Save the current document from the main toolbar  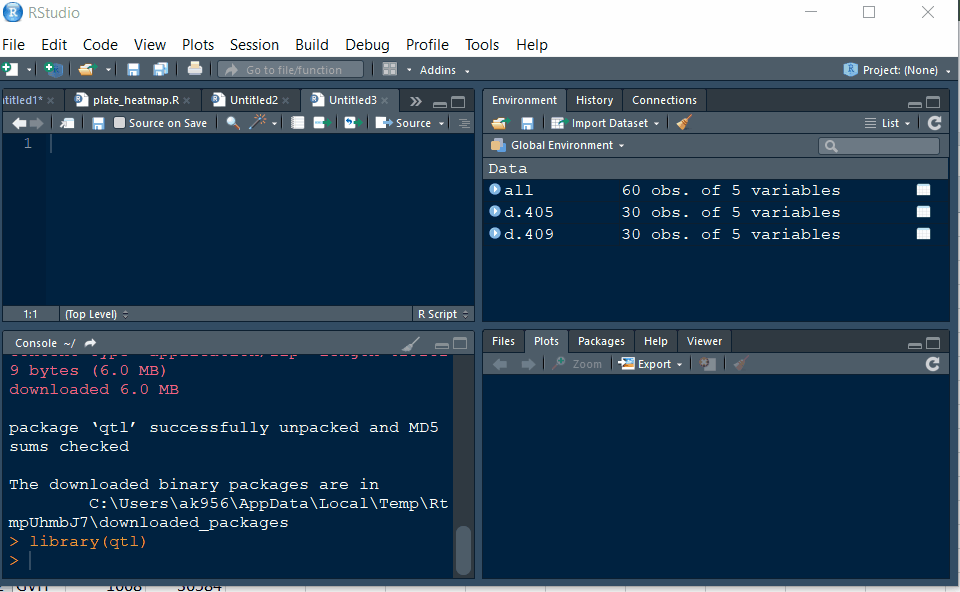pyautogui.click(x=133, y=70)
